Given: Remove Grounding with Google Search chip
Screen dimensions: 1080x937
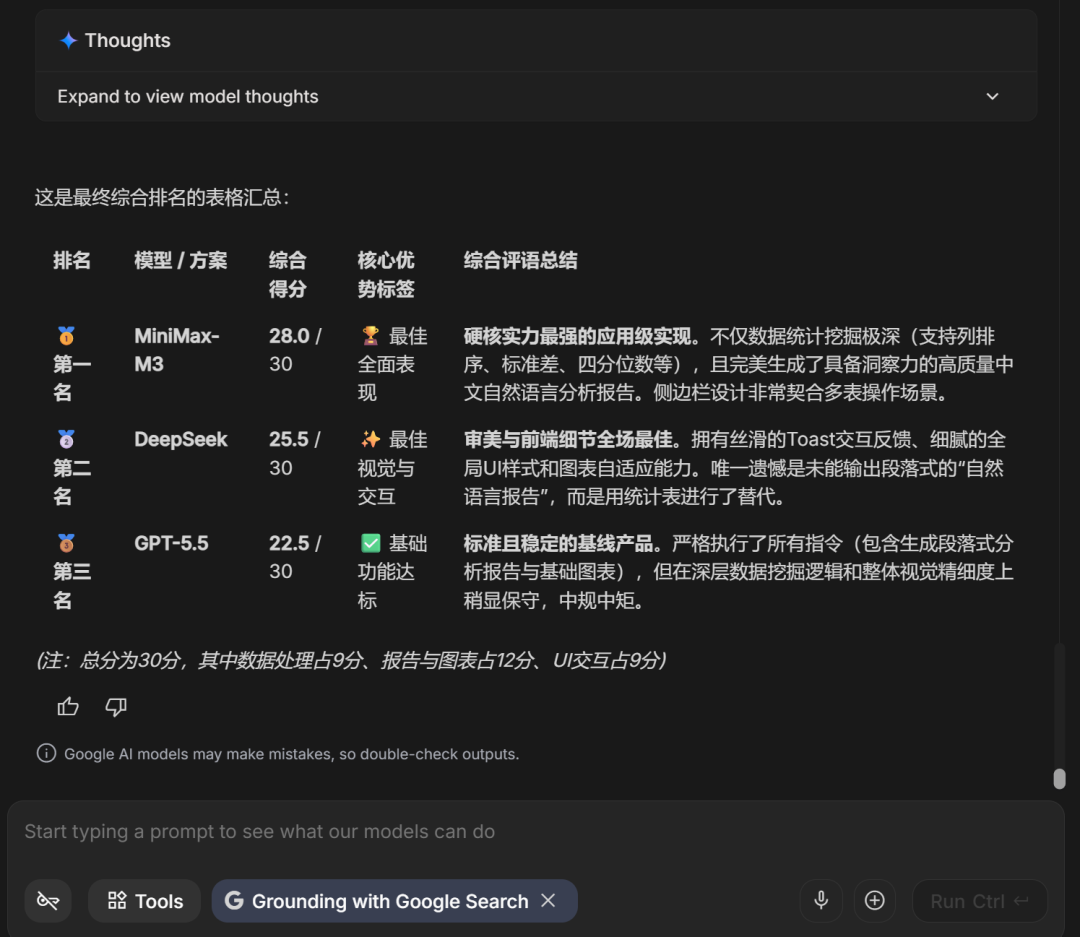Looking at the screenshot, I should point(548,900).
